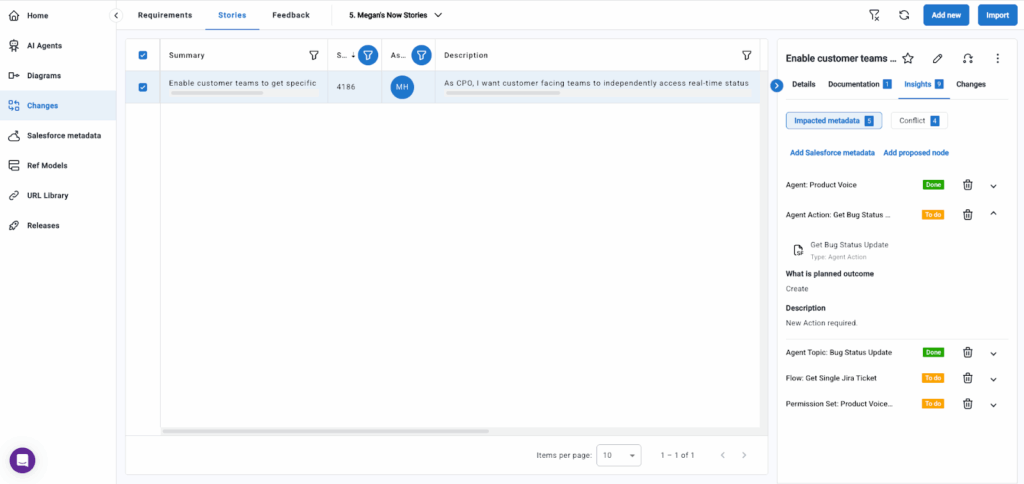Image resolution: width=1024 pixels, height=484 pixels.
Task: Collapse the Agent Action: Get Bug Status item
Action: (x=993, y=214)
